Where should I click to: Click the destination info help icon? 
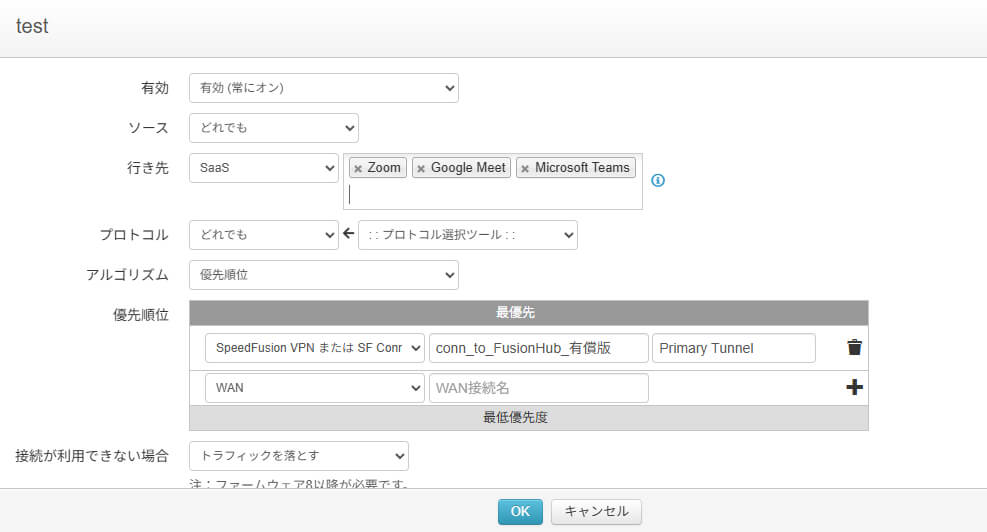(x=658, y=181)
